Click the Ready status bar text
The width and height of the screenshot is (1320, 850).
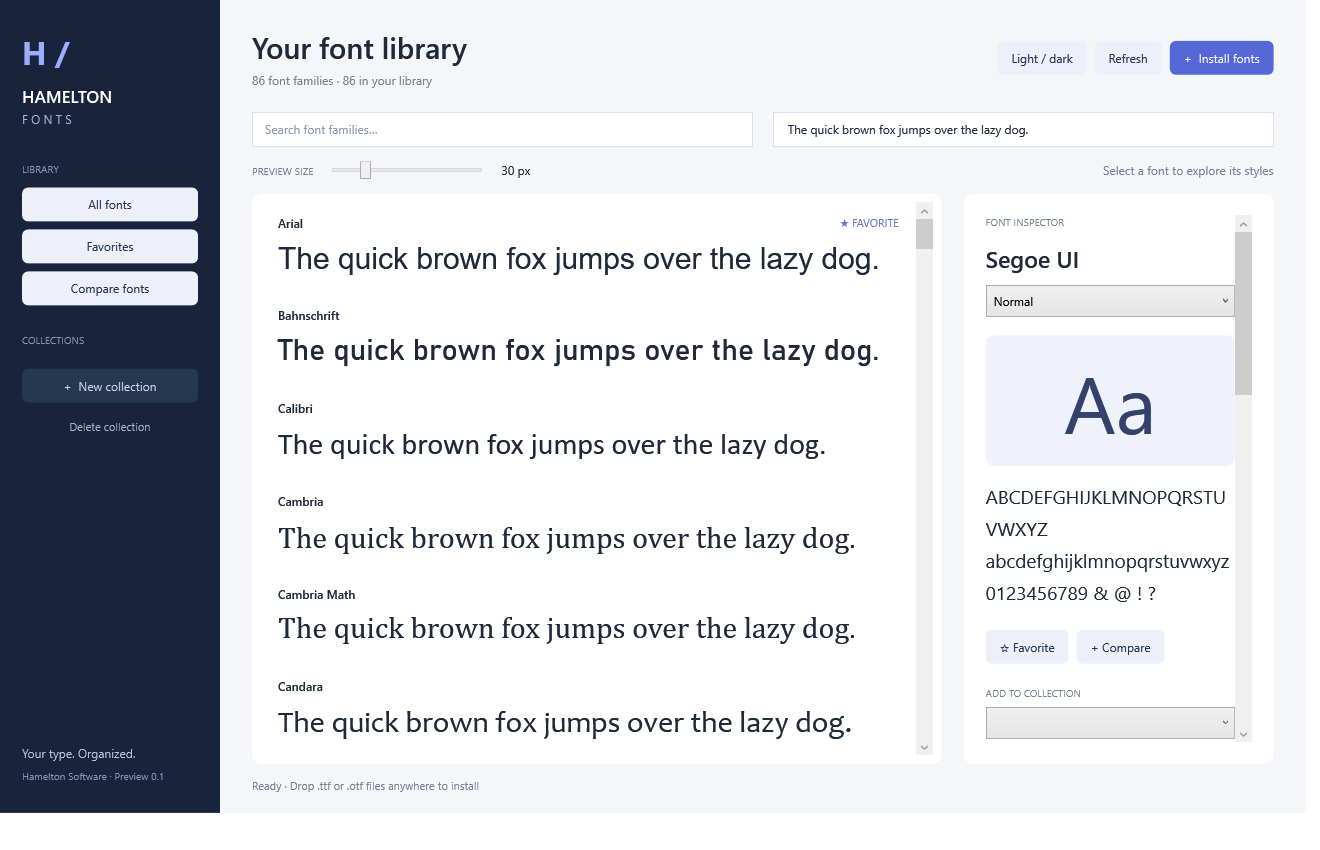(365, 786)
